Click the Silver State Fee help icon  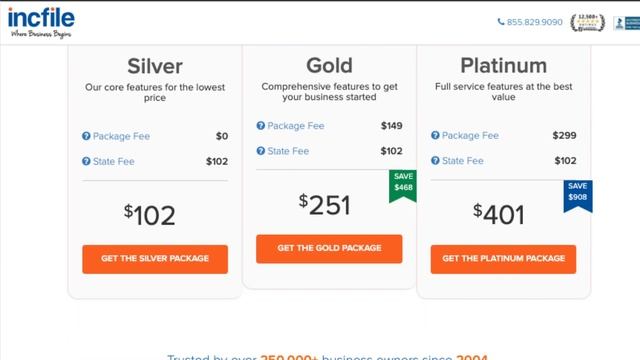86,162
